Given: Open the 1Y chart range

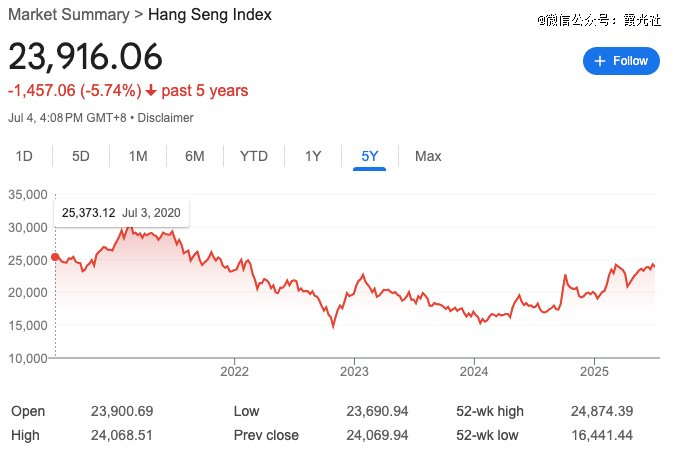Looking at the screenshot, I should [x=313, y=156].
